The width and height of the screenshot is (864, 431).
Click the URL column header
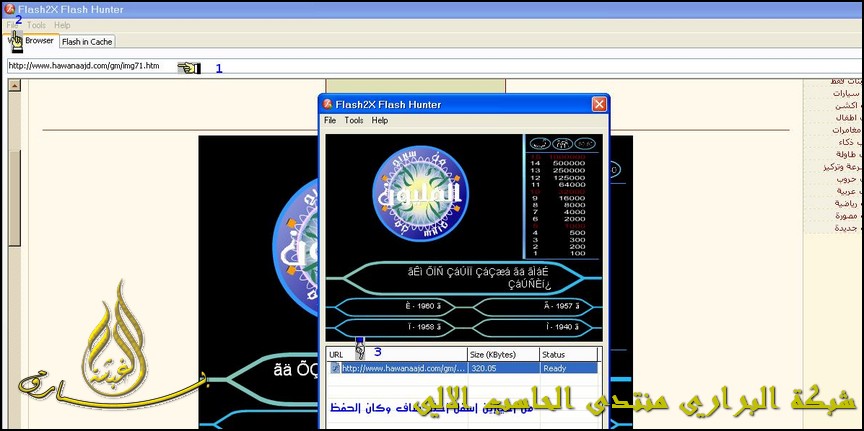[x=397, y=354]
